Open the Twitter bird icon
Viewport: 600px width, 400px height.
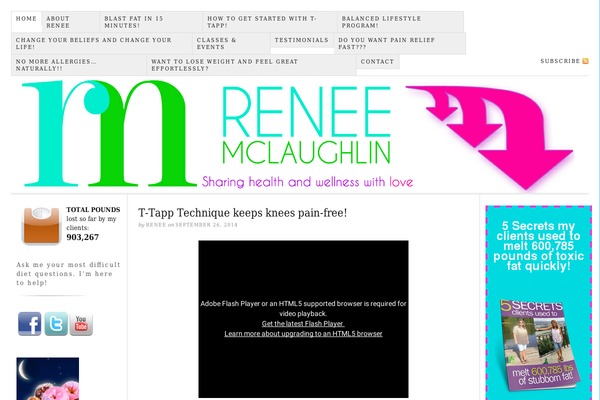coord(56,324)
